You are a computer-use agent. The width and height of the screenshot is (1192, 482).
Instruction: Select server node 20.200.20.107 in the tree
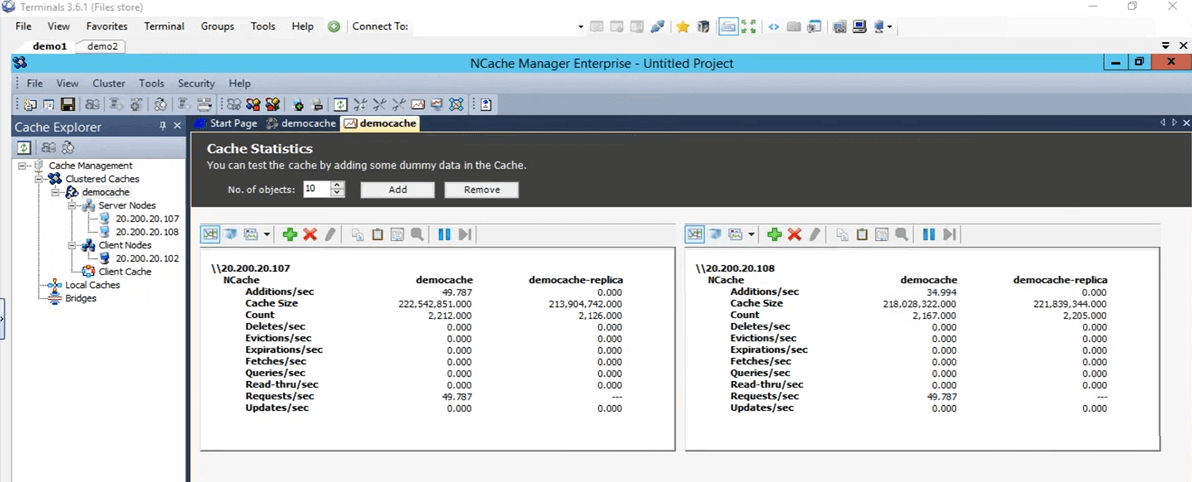pos(147,219)
